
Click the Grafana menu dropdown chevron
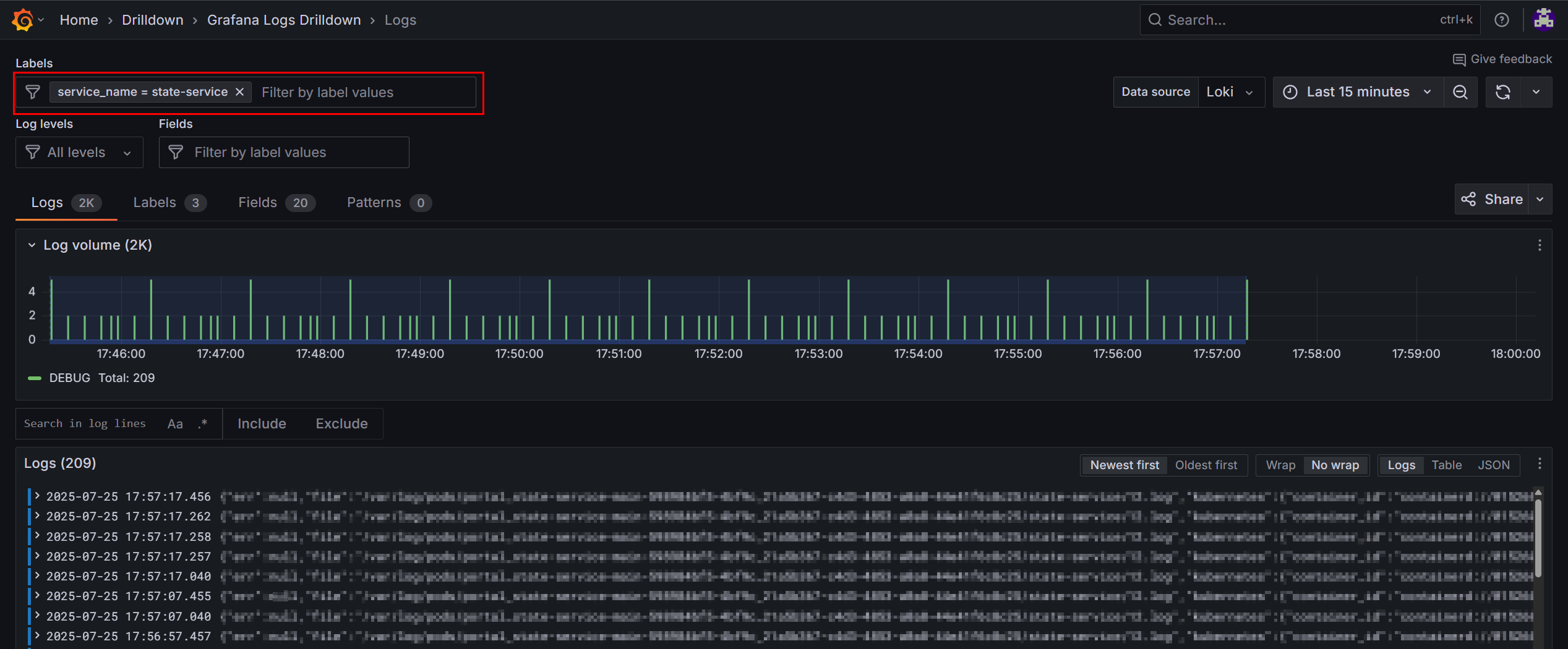(x=41, y=20)
